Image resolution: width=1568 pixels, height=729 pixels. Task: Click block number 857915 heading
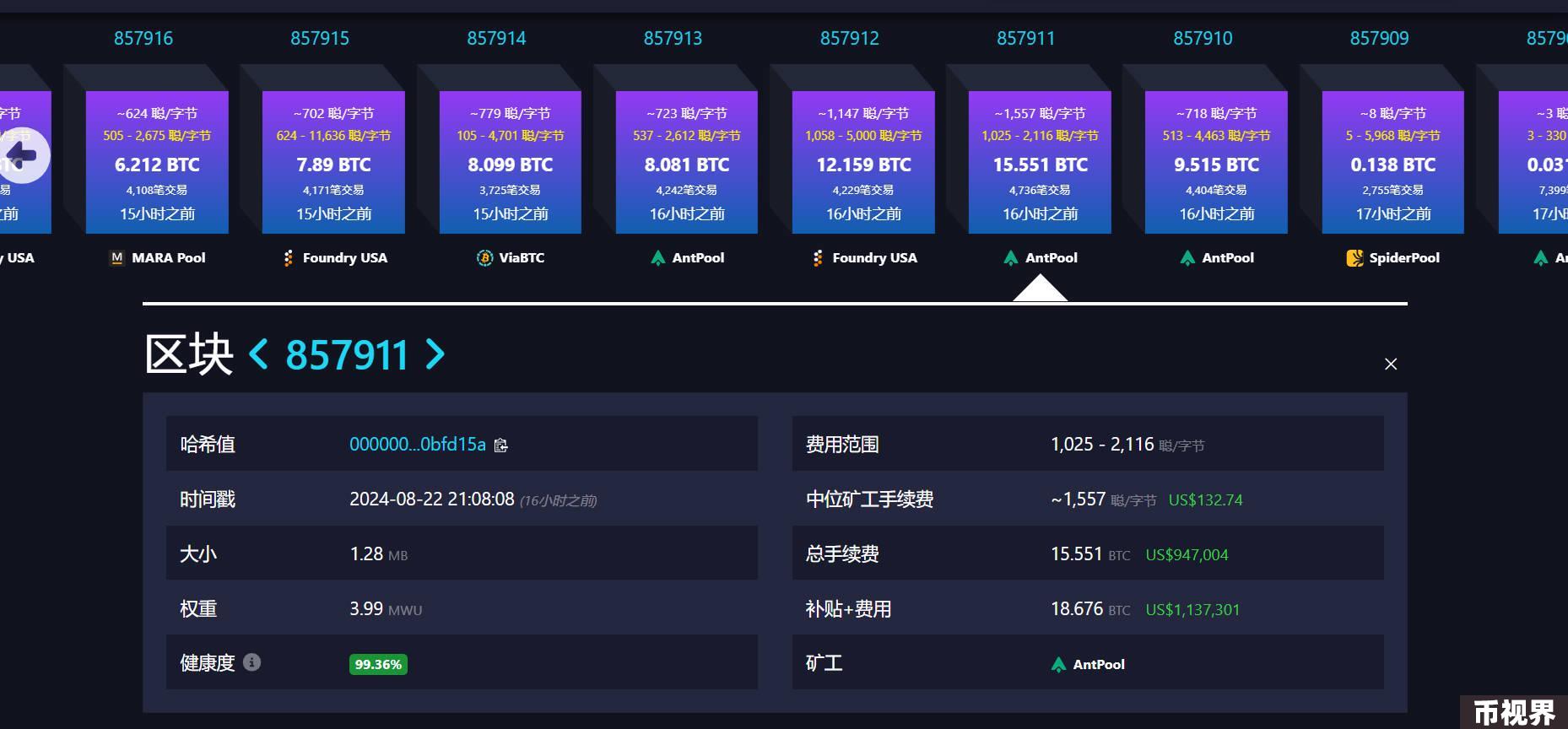320,38
